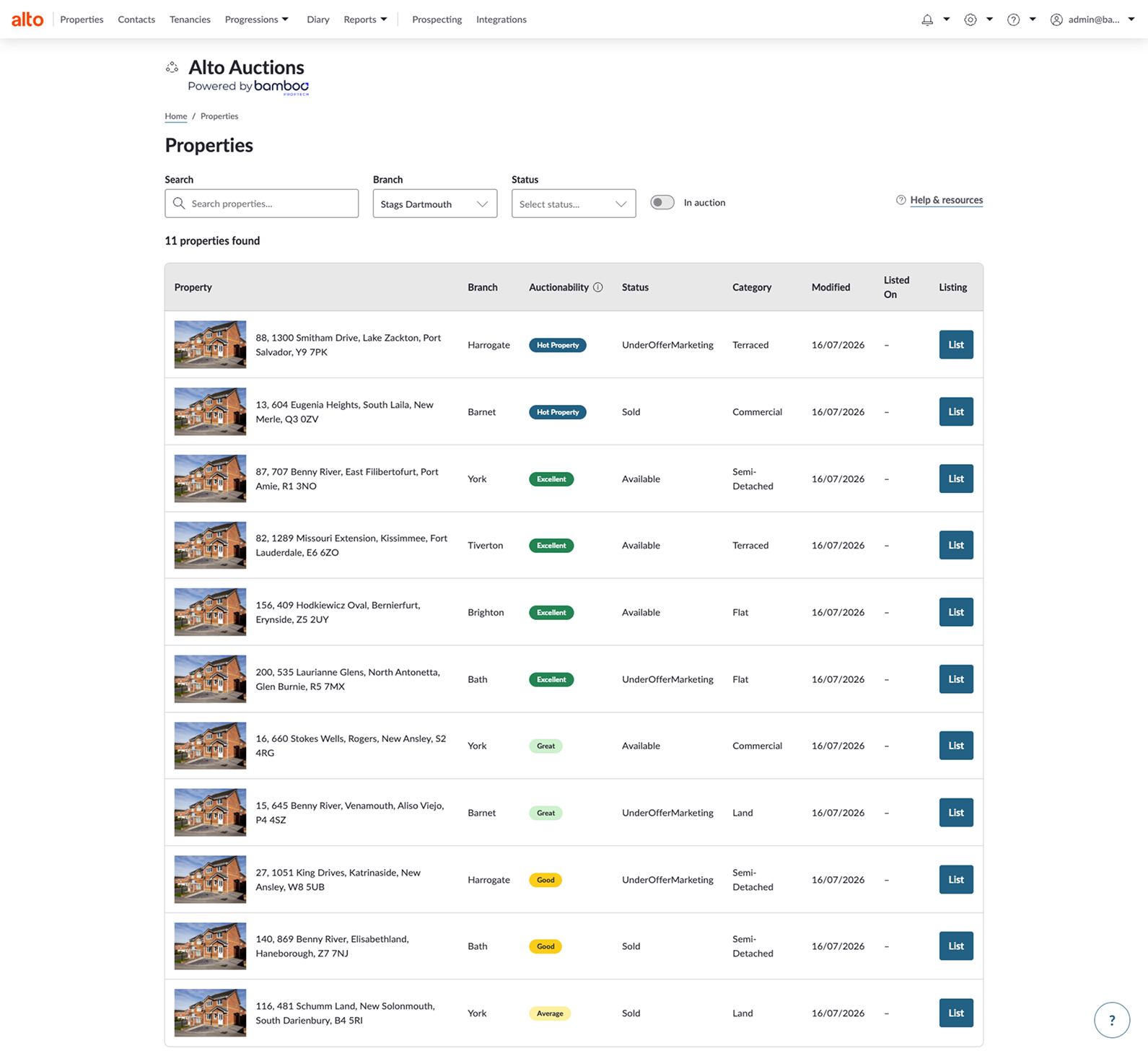List the 1051 King Drives property
1148x1056 pixels.
click(x=956, y=879)
